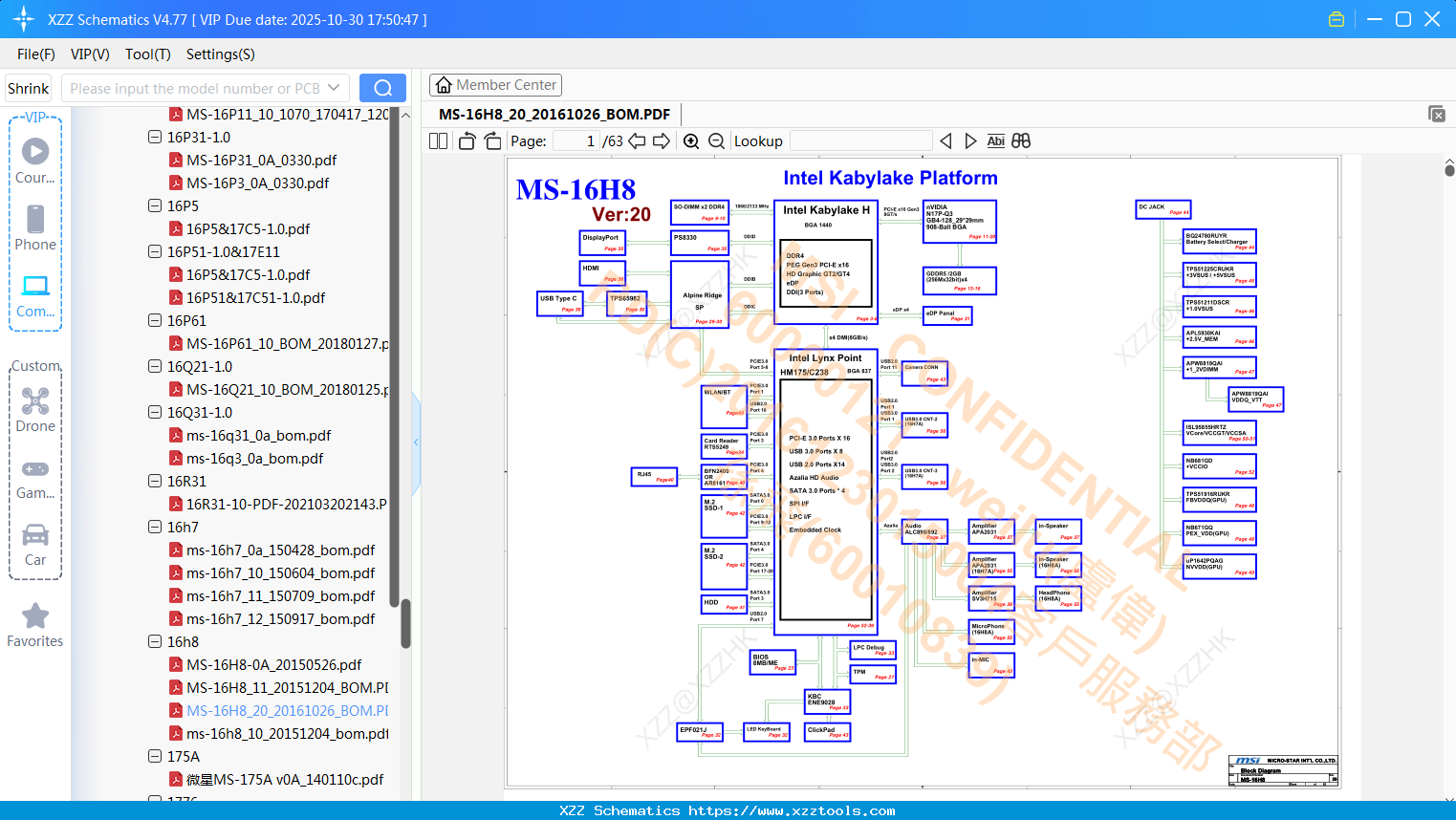Click the PDF viewer vertical scrollbar thumb
The height and width of the screenshot is (820, 1456).
pos(1449,170)
